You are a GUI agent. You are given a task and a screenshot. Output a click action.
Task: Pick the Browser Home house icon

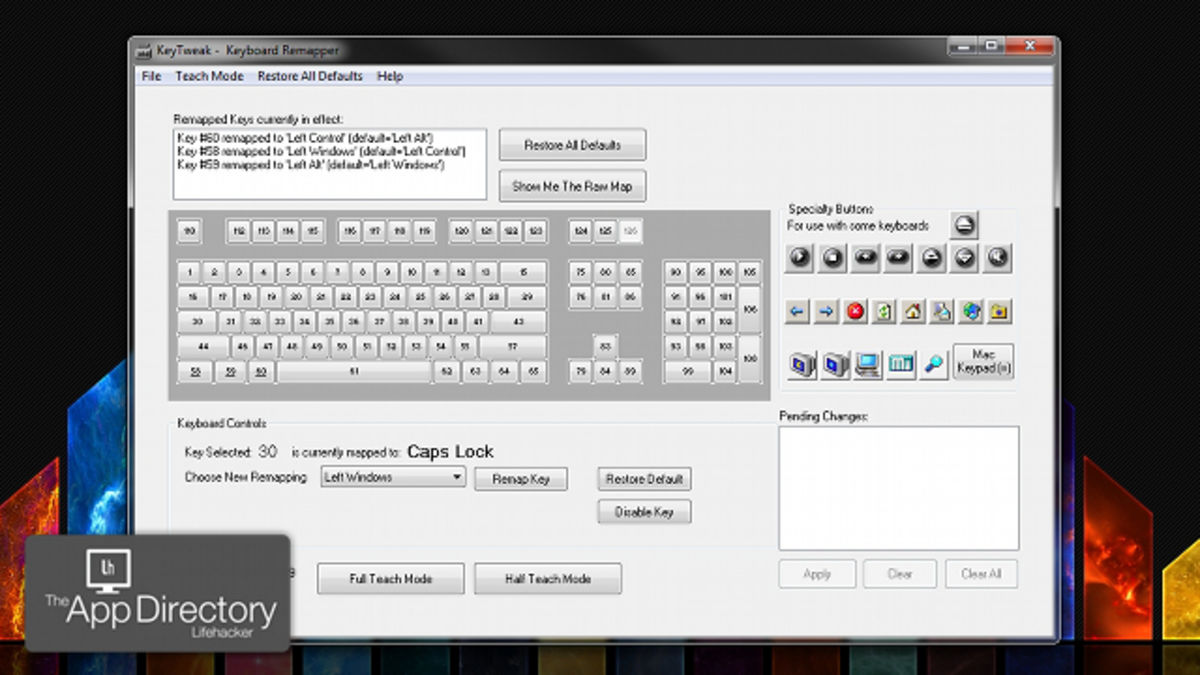coord(913,312)
